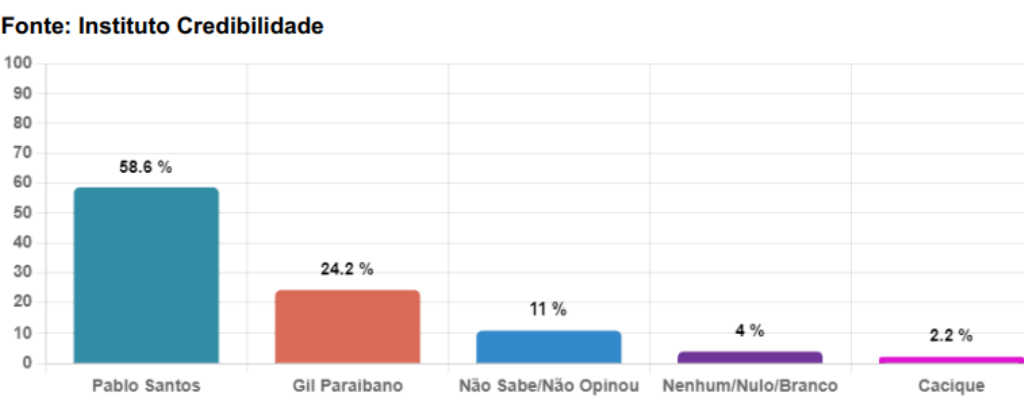Screen dimensions: 1024x411
Task: Click the 58.6 % value label
Action: pyautogui.click(x=145, y=167)
